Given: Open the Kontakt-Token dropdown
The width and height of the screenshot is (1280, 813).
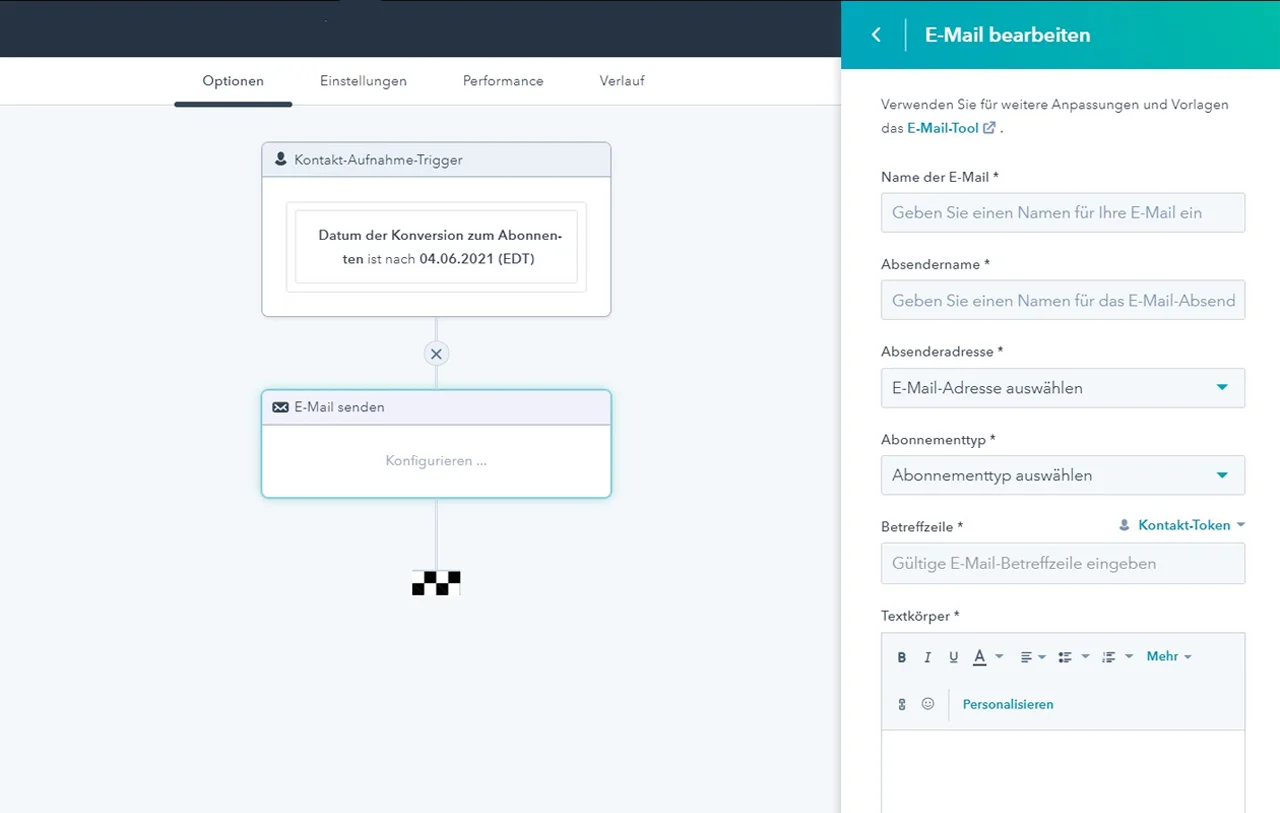Looking at the screenshot, I should 1191,525.
